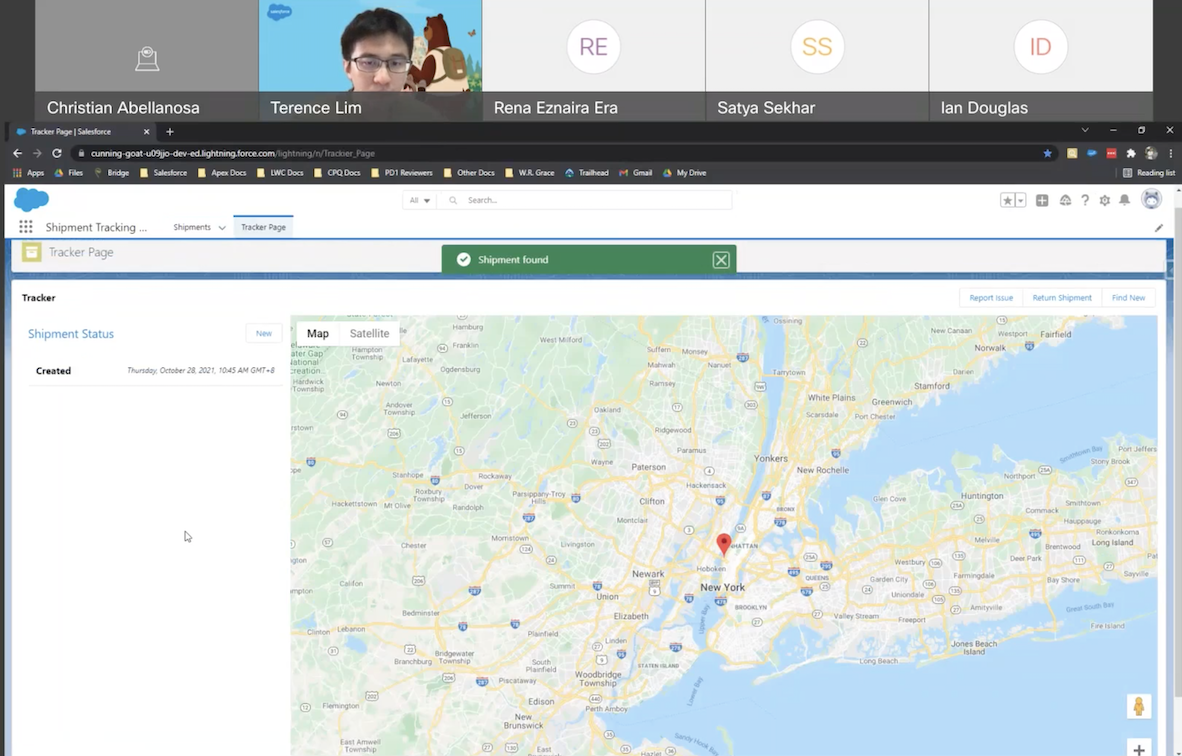1182x756 pixels.
Task: Open the CPQ Docs bookmark folder
Action: 337,173
